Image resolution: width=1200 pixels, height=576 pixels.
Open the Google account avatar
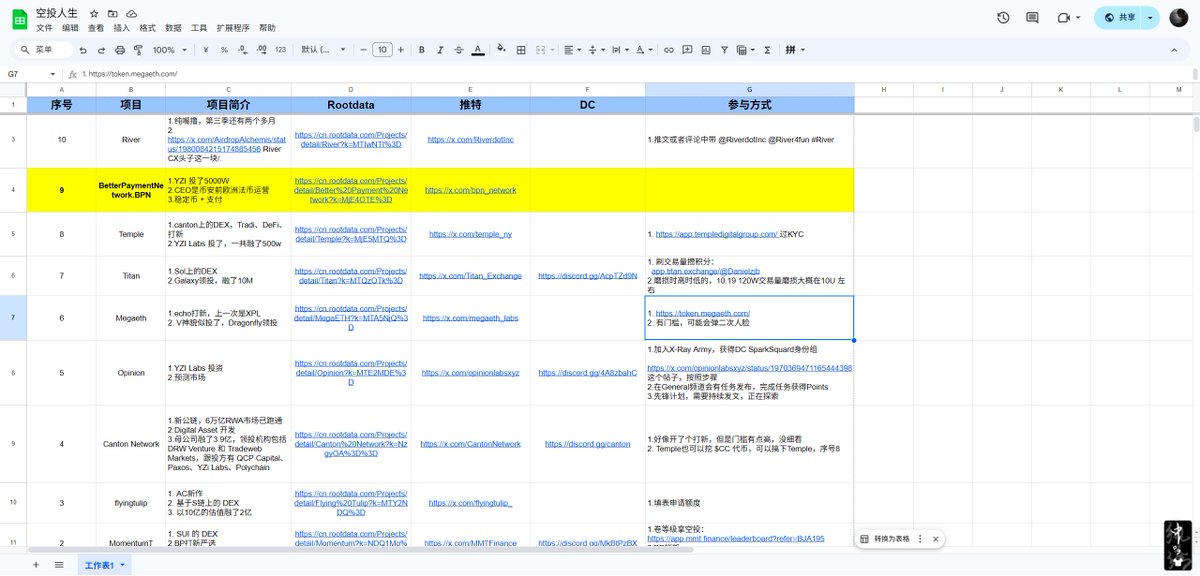click(x=1178, y=18)
